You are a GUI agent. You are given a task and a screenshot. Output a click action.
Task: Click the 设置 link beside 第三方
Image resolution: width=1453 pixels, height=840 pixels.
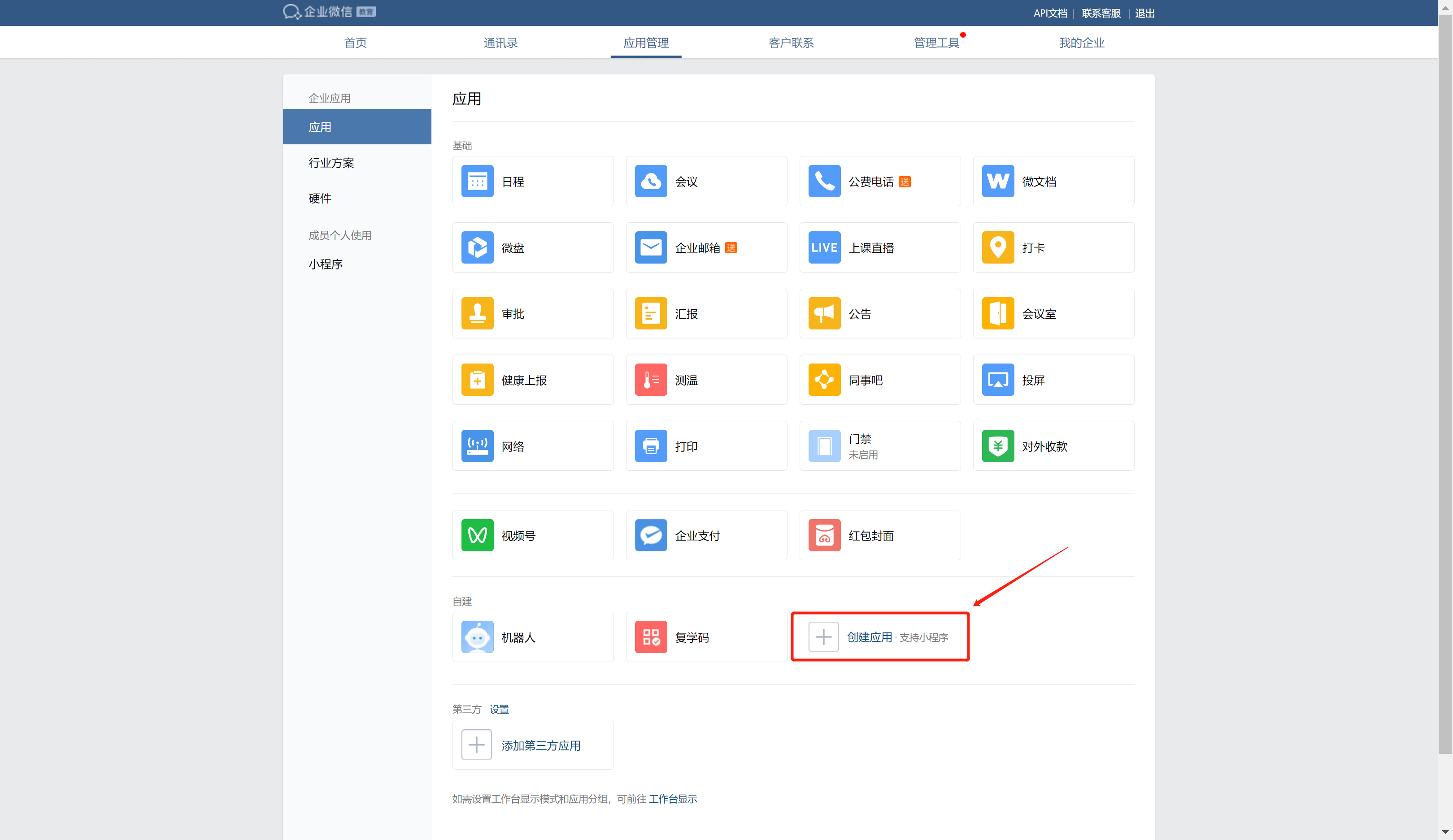point(499,709)
